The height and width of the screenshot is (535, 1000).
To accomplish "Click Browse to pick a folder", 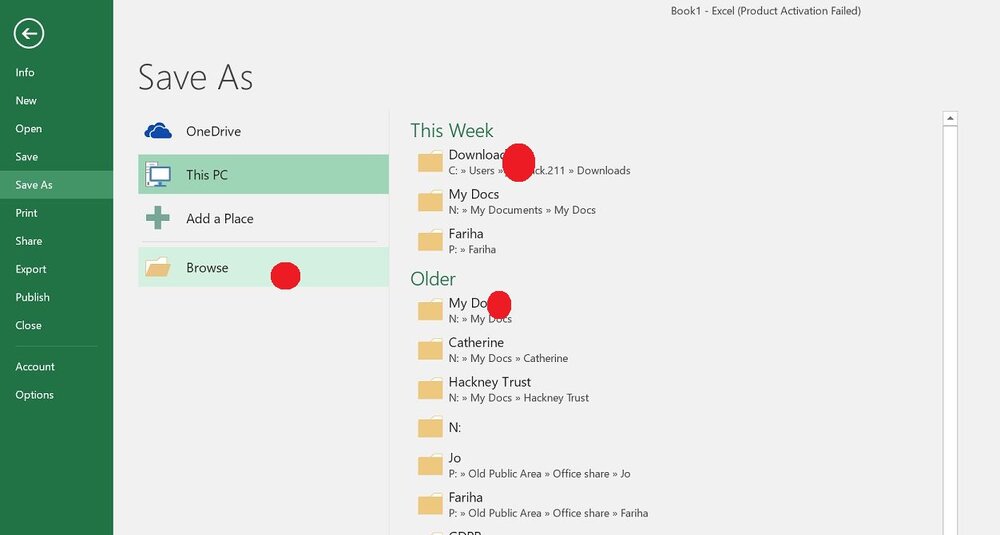I will click(263, 267).
